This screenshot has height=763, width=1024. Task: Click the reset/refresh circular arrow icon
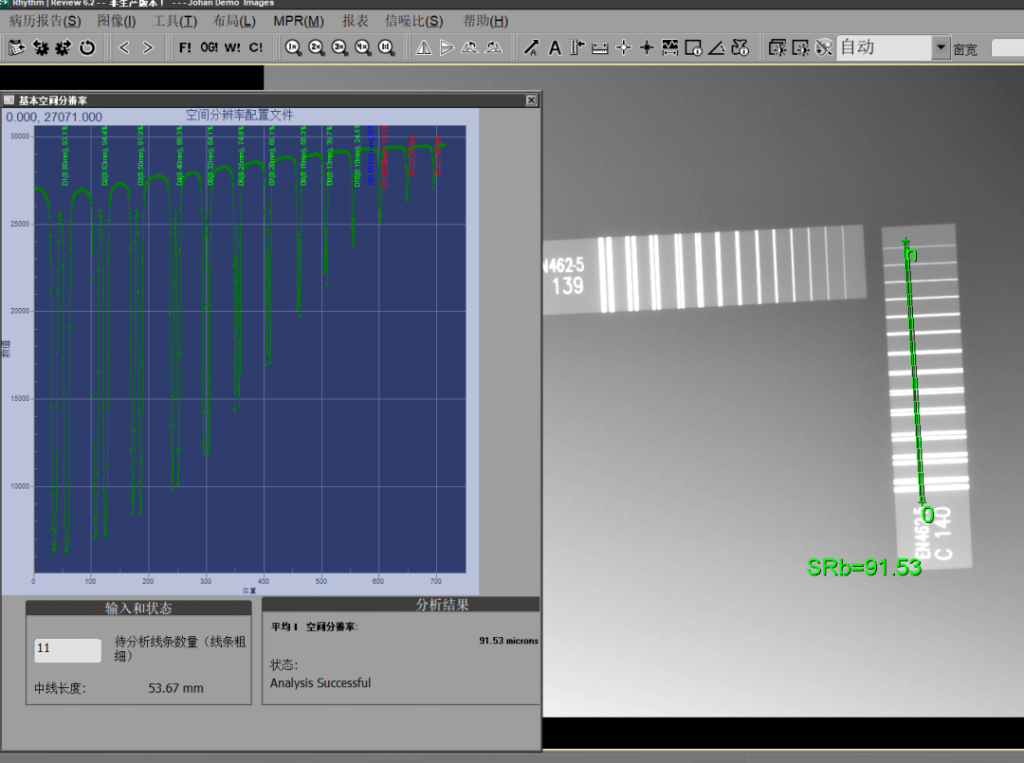pyautogui.click(x=88, y=47)
